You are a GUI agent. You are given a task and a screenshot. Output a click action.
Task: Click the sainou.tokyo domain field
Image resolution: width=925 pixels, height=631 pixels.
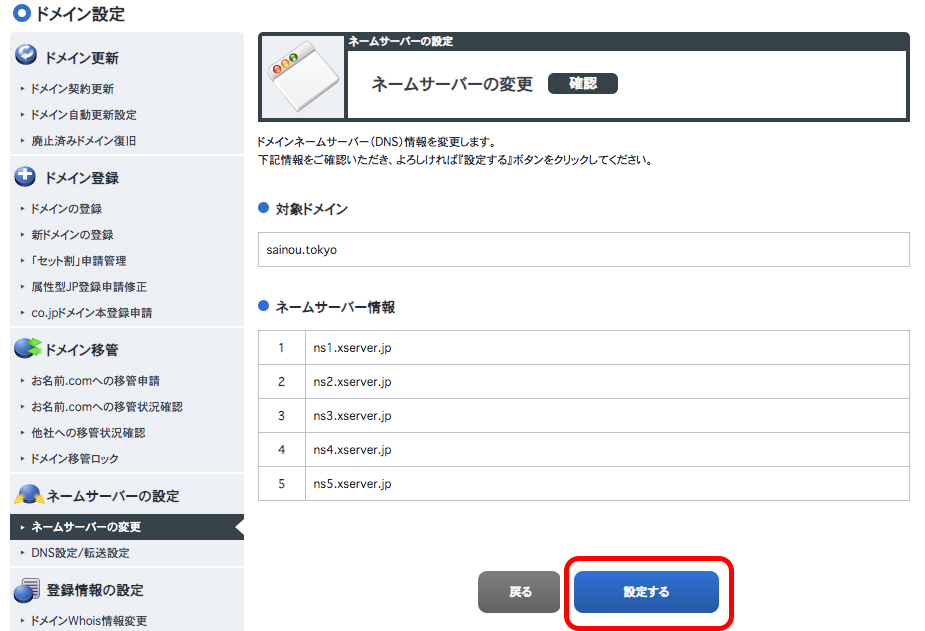tap(583, 249)
